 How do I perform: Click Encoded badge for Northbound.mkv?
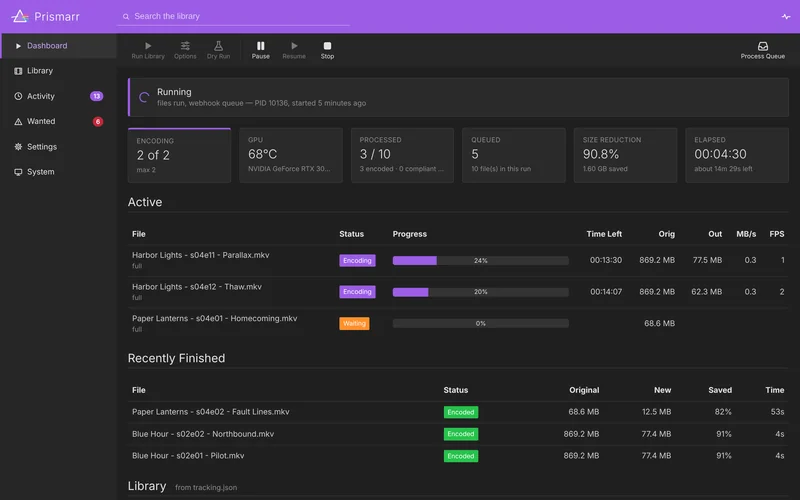click(461, 434)
